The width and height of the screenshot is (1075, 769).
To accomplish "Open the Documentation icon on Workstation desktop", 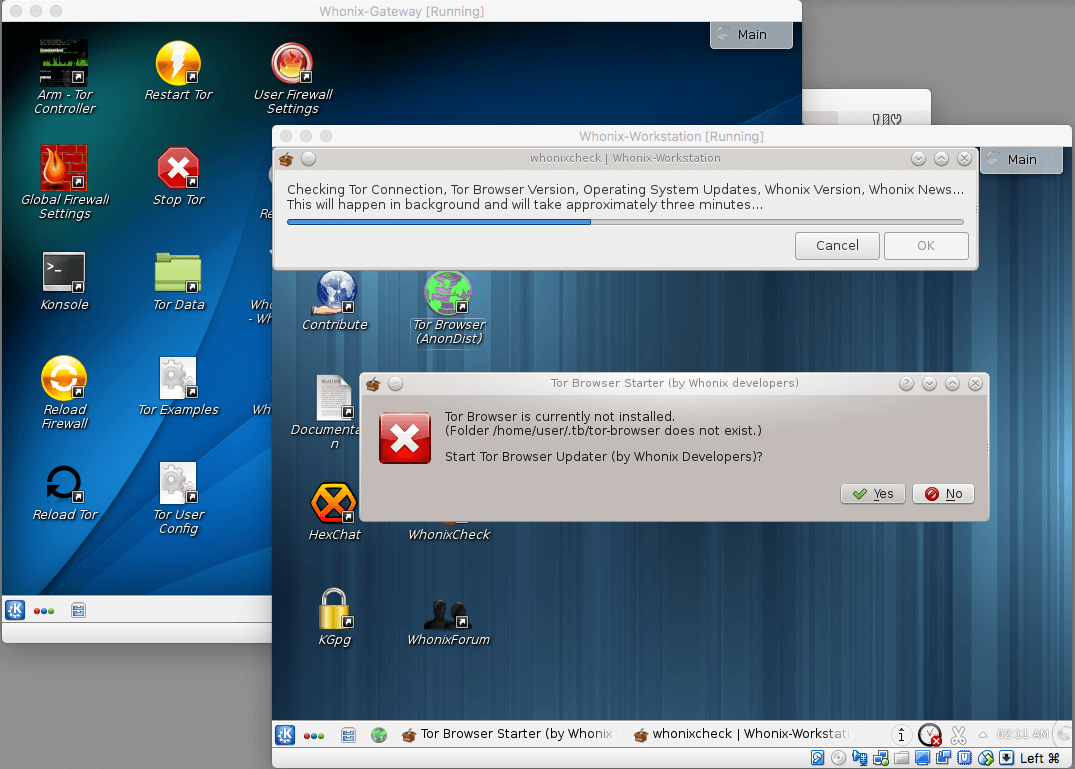I will point(334,412).
